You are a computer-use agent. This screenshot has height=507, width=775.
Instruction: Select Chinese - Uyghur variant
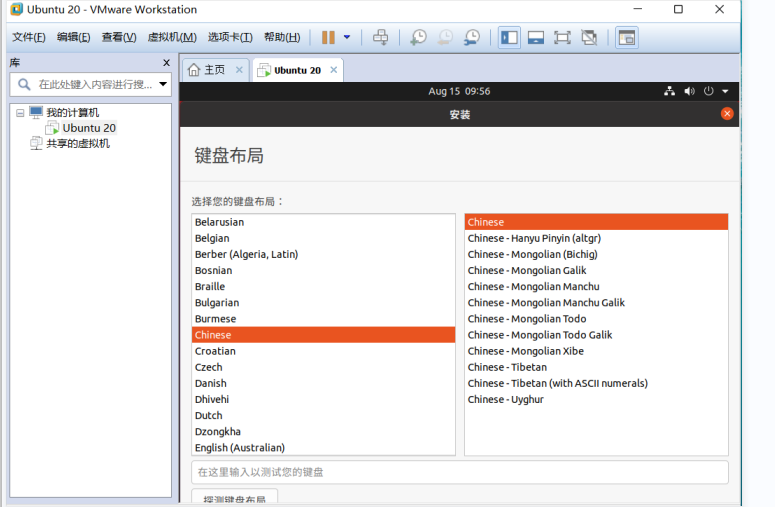click(596, 399)
